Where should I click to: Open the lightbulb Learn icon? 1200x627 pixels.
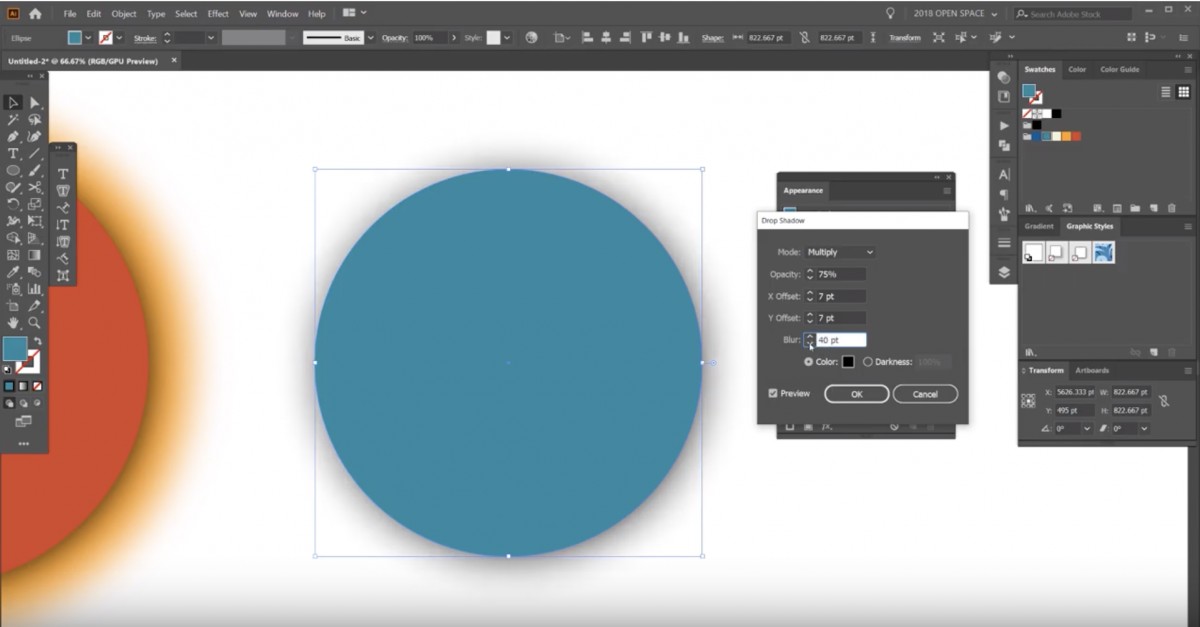890,13
